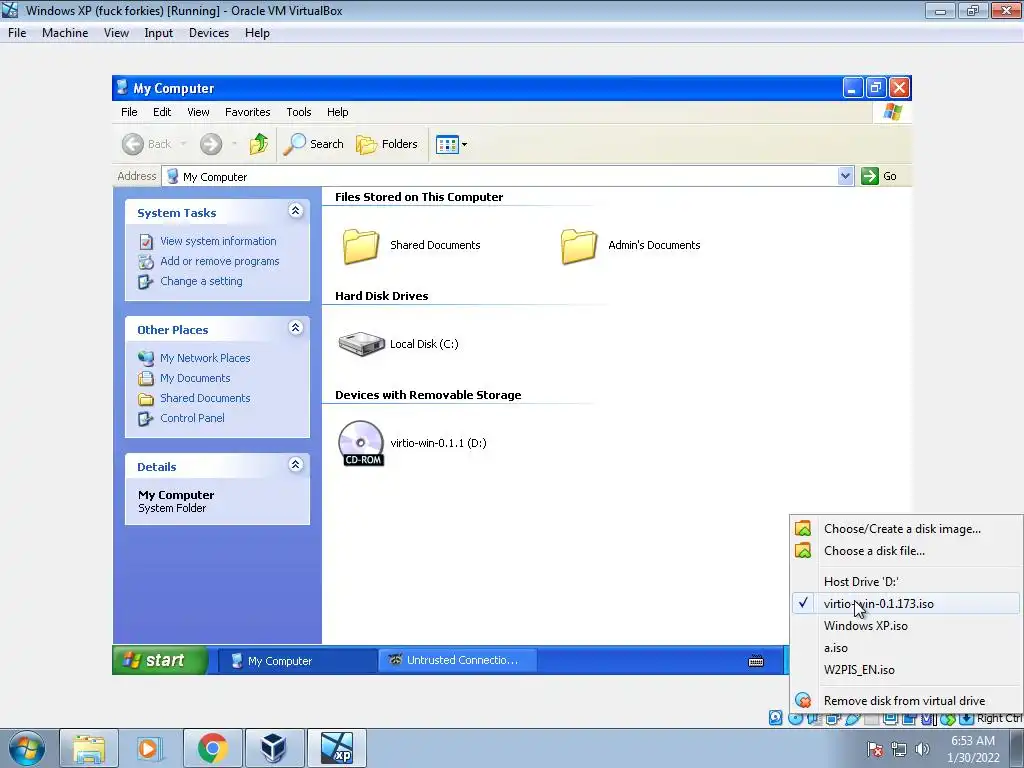The image size is (1024, 768).
Task: Click the Go button
Action: [879, 176]
